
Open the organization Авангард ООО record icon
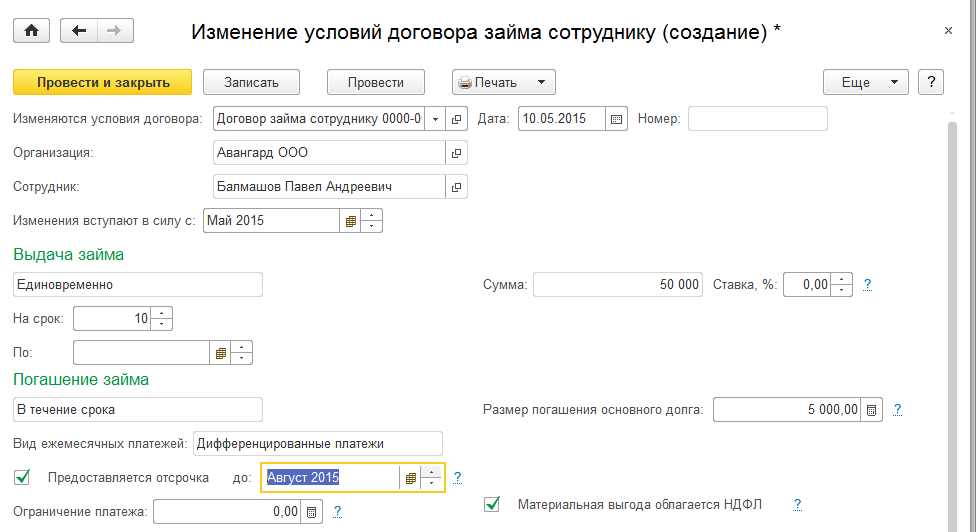tap(457, 153)
